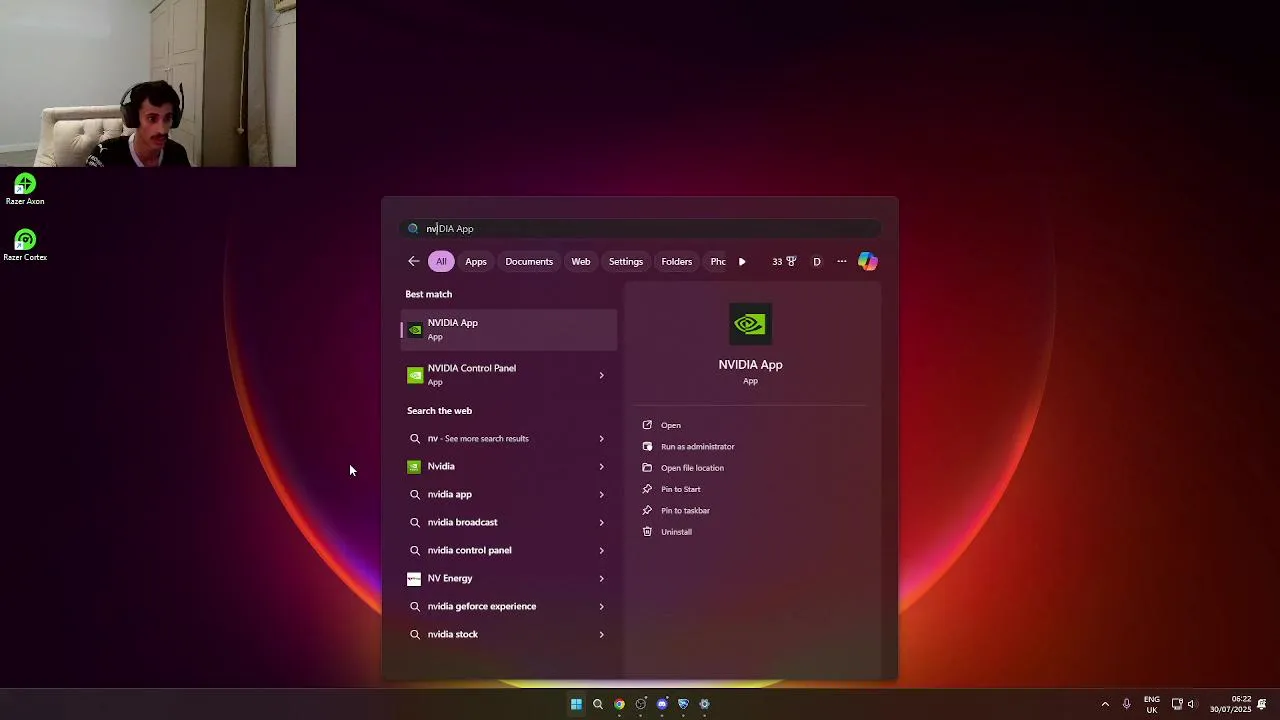The height and width of the screenshot is (720, 1280).
Task: Expand Nvidia web result arrow
Action: point(601,466)
